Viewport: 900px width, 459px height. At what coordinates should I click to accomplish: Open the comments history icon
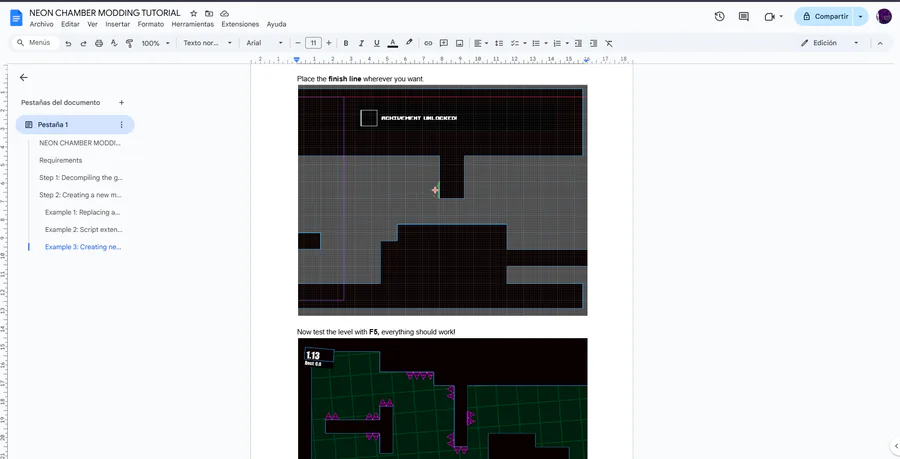point(744,17)
